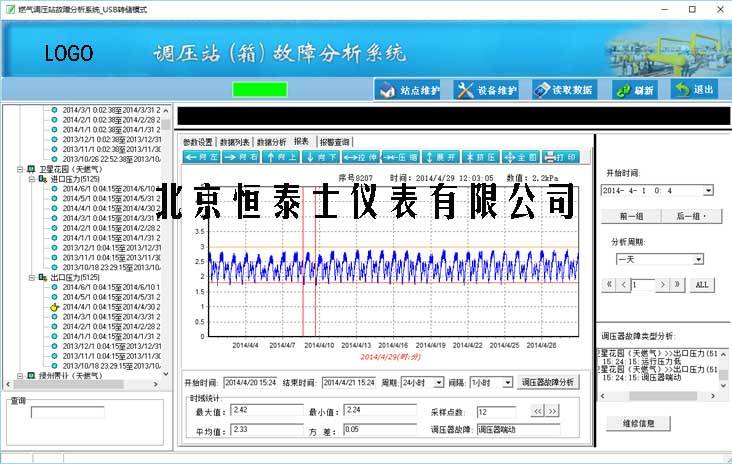Switch to the 报表 tab

pyautogui.click(x=302, y=141)
